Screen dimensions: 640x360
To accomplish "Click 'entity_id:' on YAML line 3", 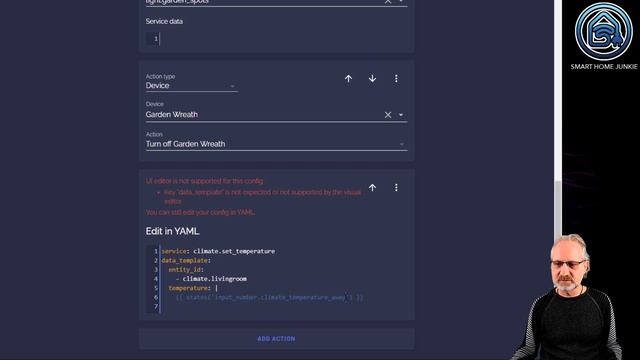I will click(186, 270).
